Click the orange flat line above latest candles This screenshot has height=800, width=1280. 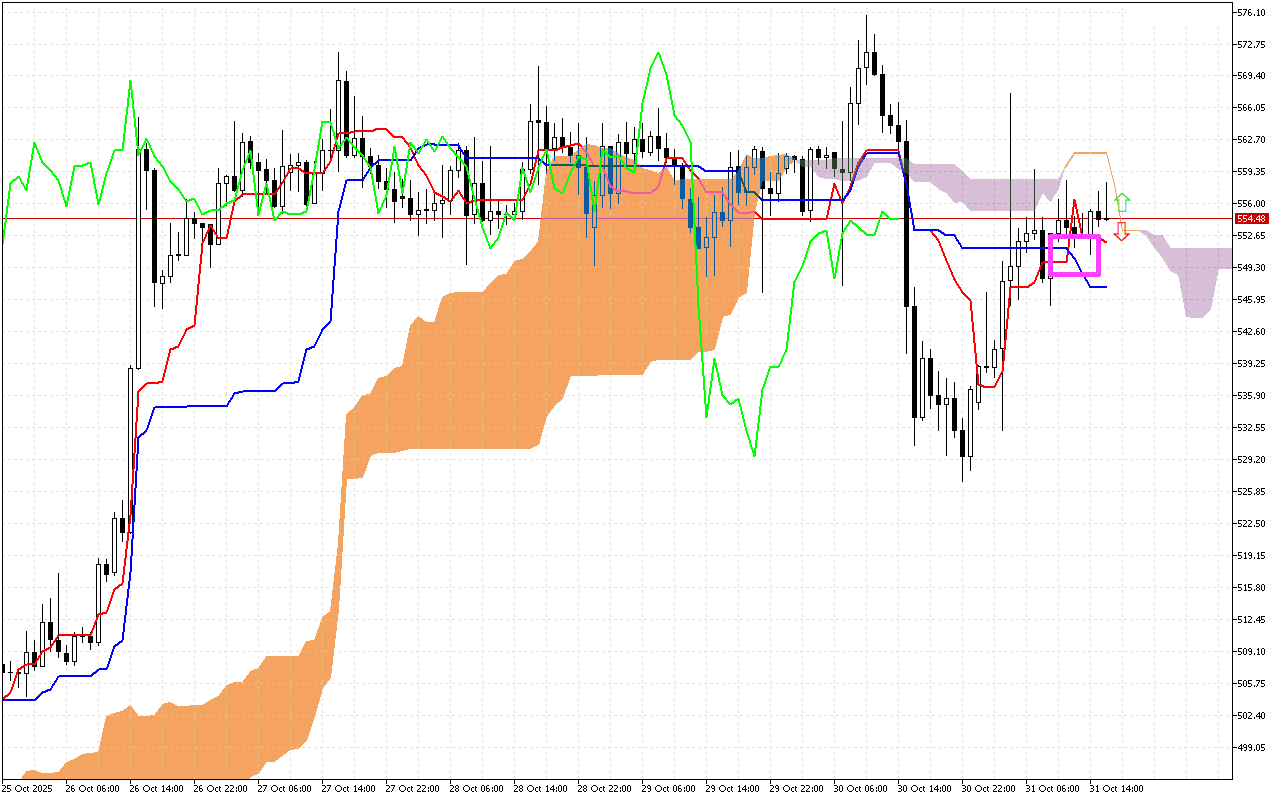pos(1089,153)
